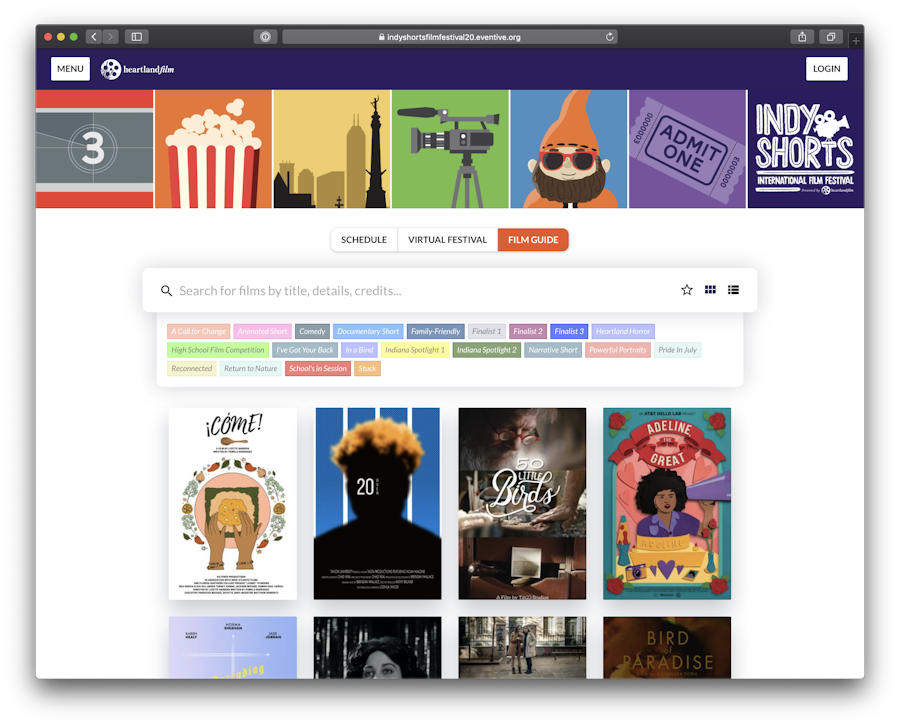Reload the page with the refresh icon
Image resolution: width=900 pixels, height=726 pixels.
point(610,36)
